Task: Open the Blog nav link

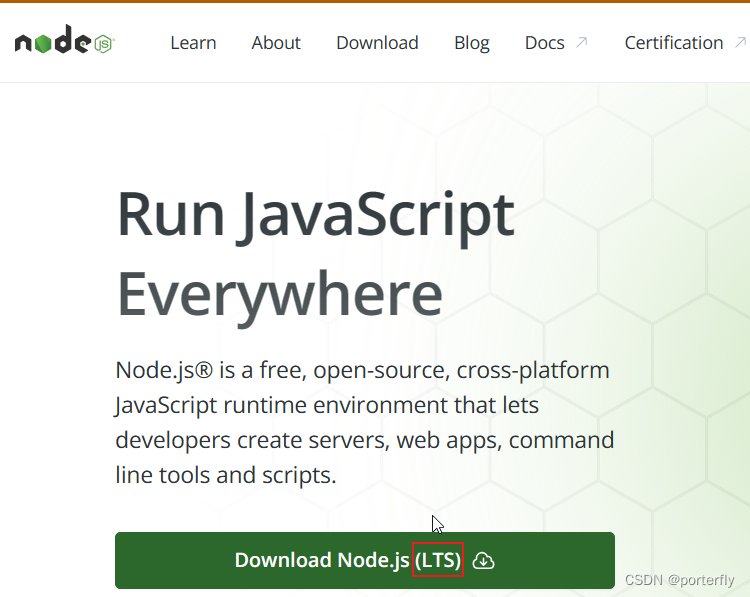Action: click(472, 44)
